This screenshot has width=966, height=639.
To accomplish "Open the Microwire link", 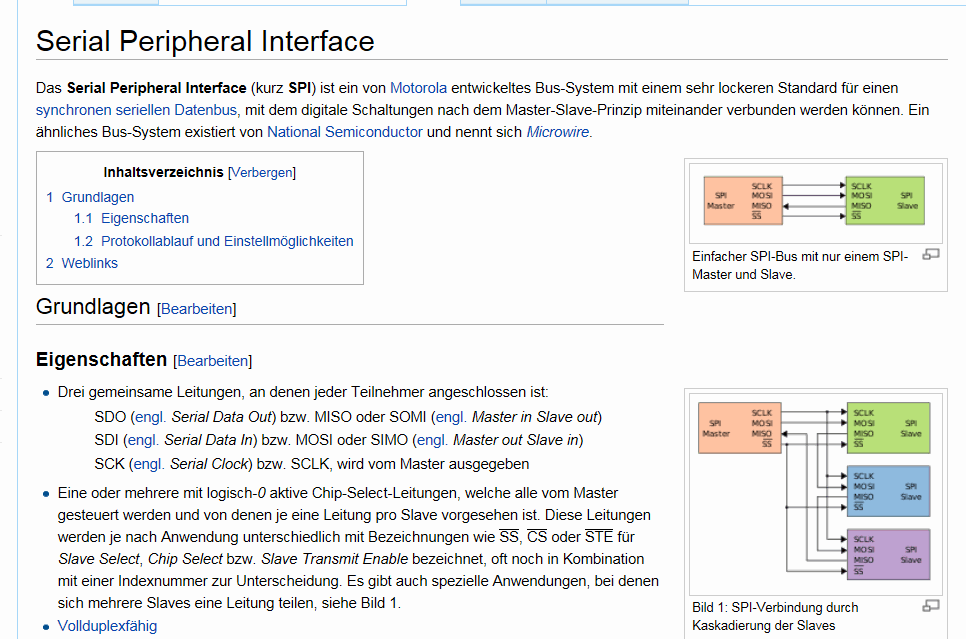I will click(x=558, y=132).
